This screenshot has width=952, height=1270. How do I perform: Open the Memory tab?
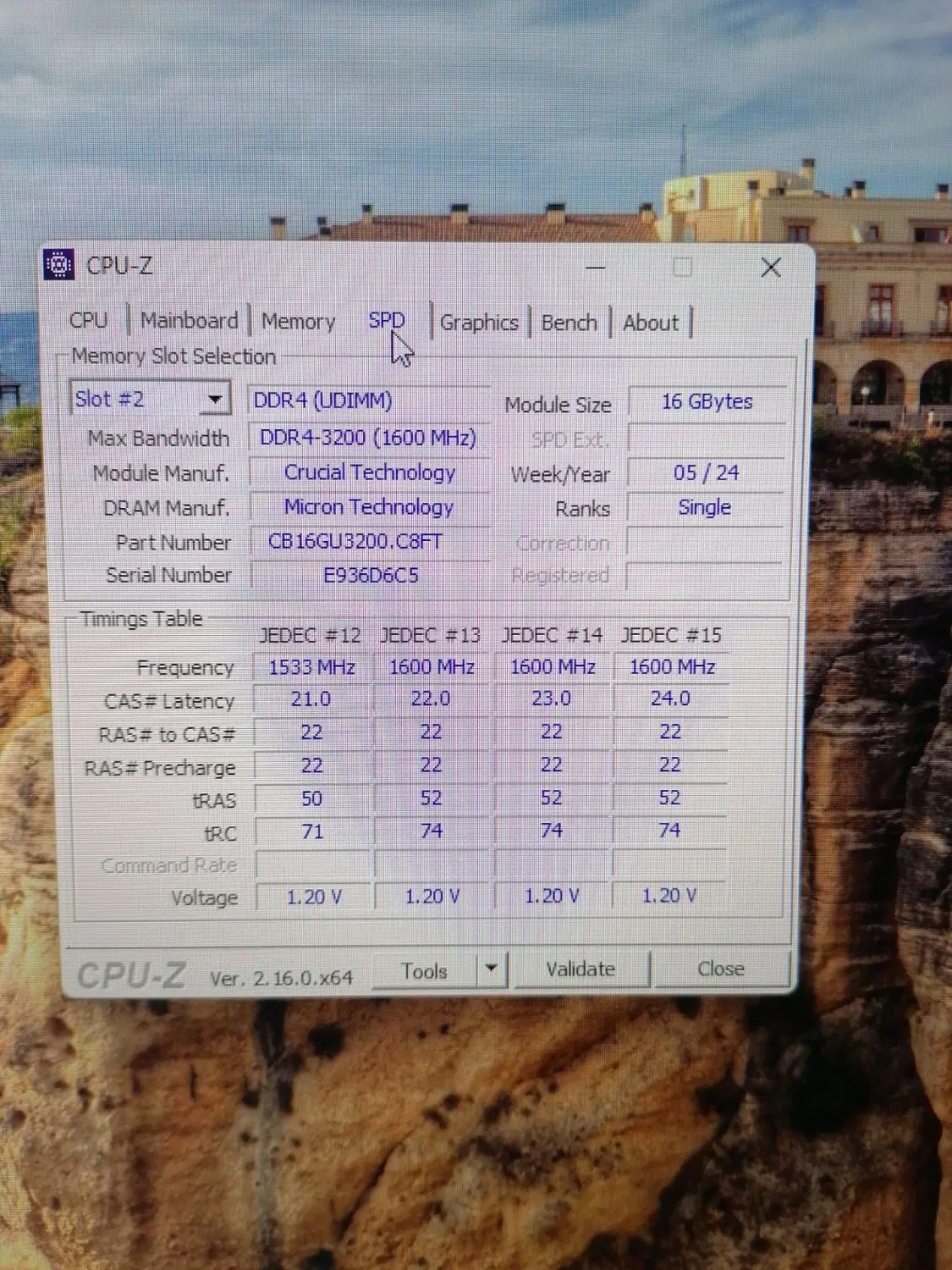[298, 322]
